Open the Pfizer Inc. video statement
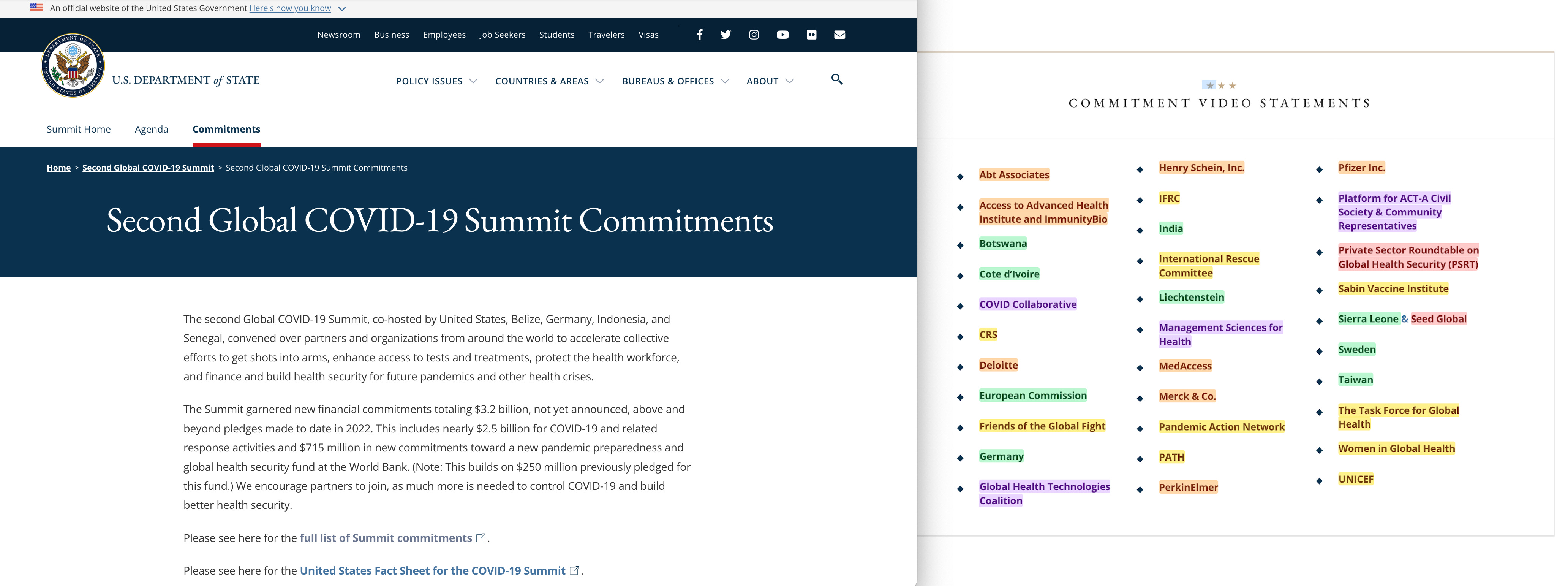1568x586 pixels. tap(1362, 168)
